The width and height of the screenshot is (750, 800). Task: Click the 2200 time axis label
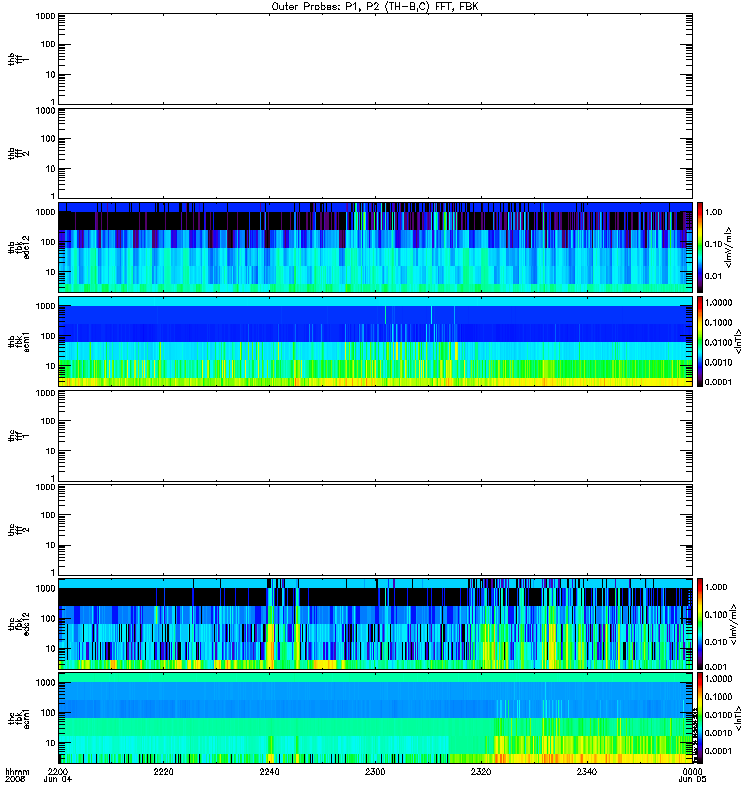coord(58,772)
